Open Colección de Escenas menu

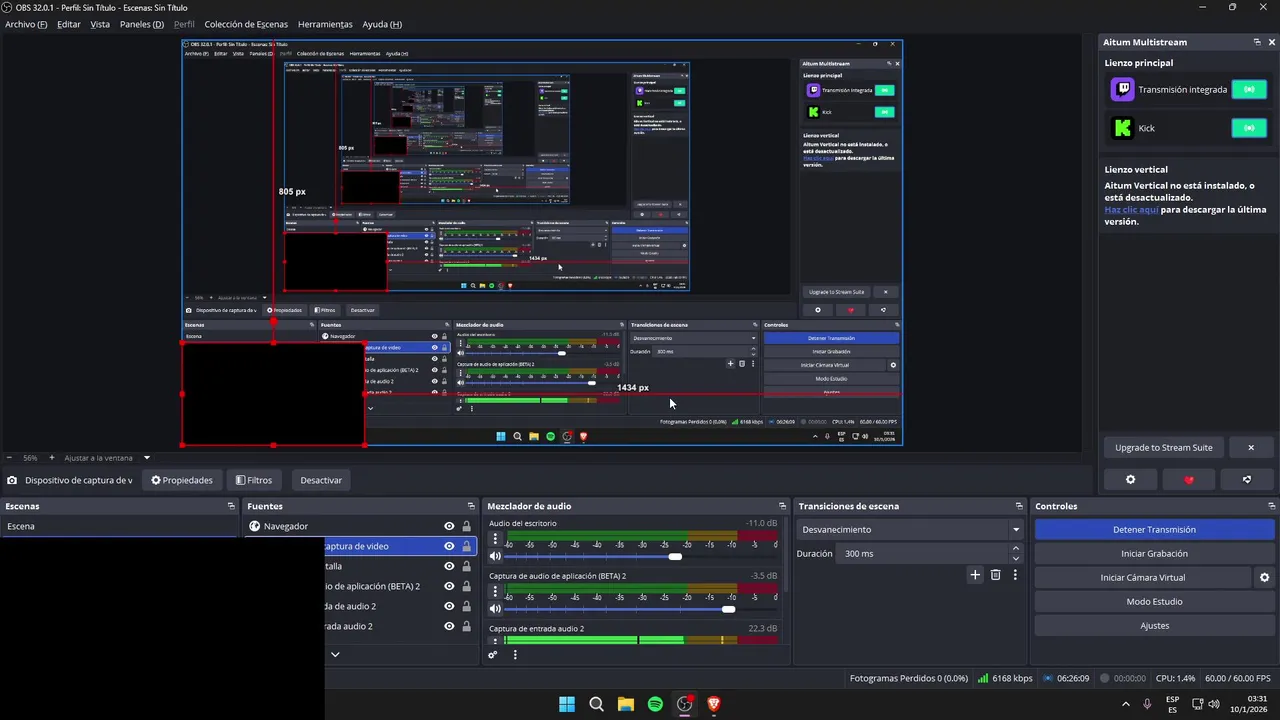pos(246,24)
